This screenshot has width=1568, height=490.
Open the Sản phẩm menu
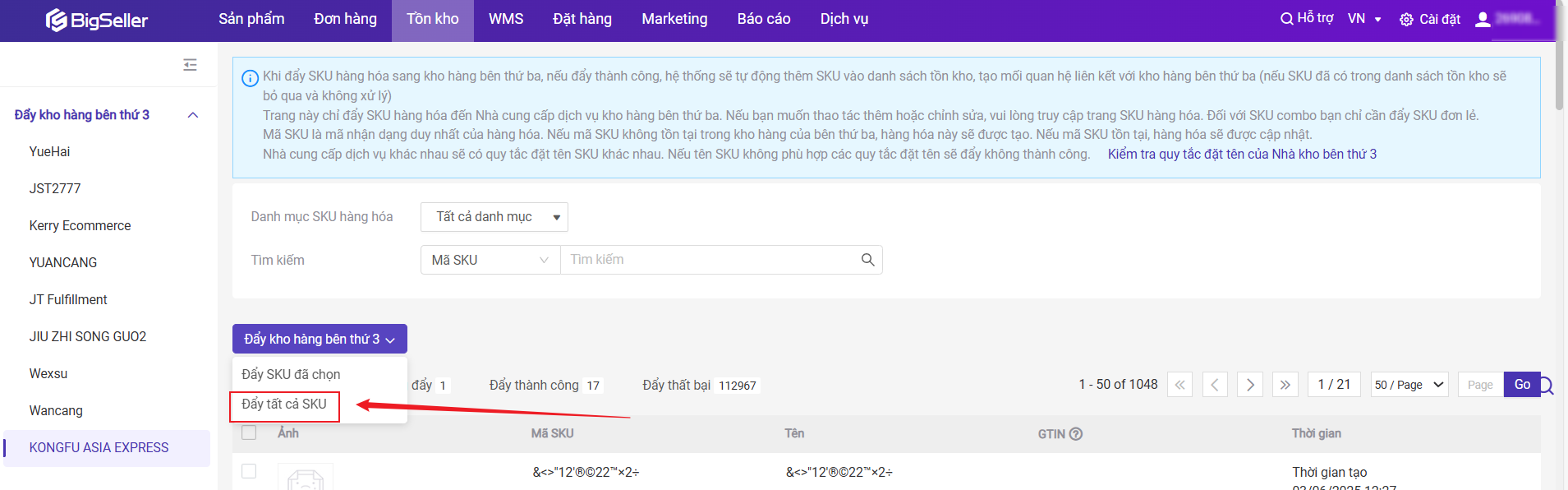pyautogui.click(x=251, y=19)
